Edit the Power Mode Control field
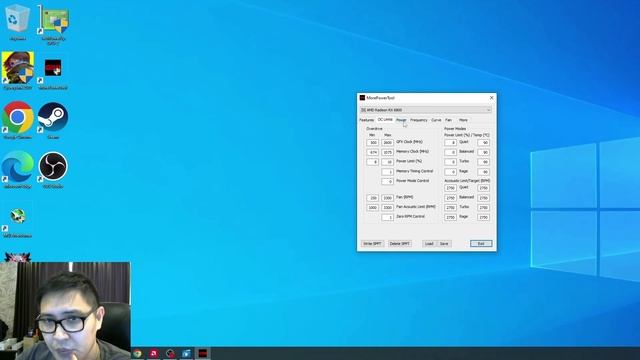 click(387, 181)
